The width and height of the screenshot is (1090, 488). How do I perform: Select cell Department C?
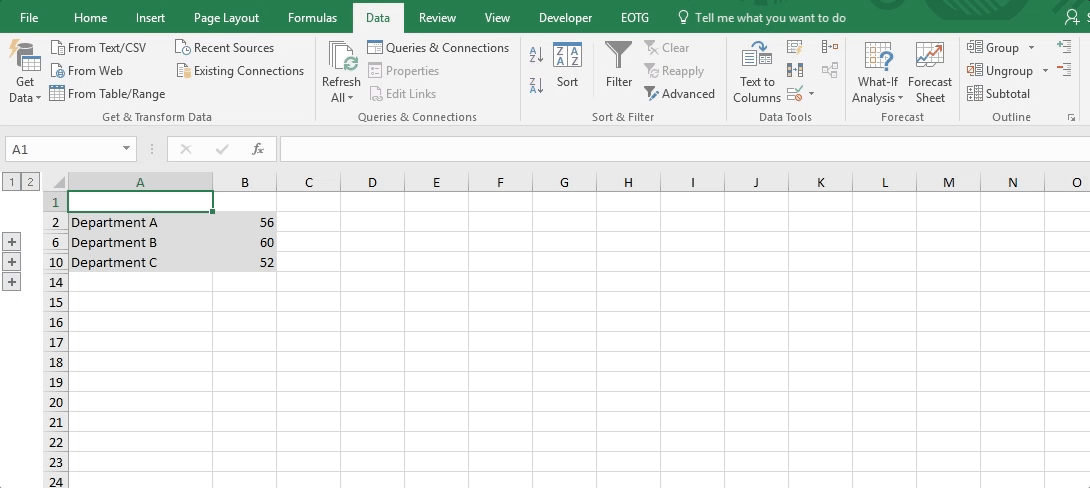pyautogui.click(x=140, y=262)
